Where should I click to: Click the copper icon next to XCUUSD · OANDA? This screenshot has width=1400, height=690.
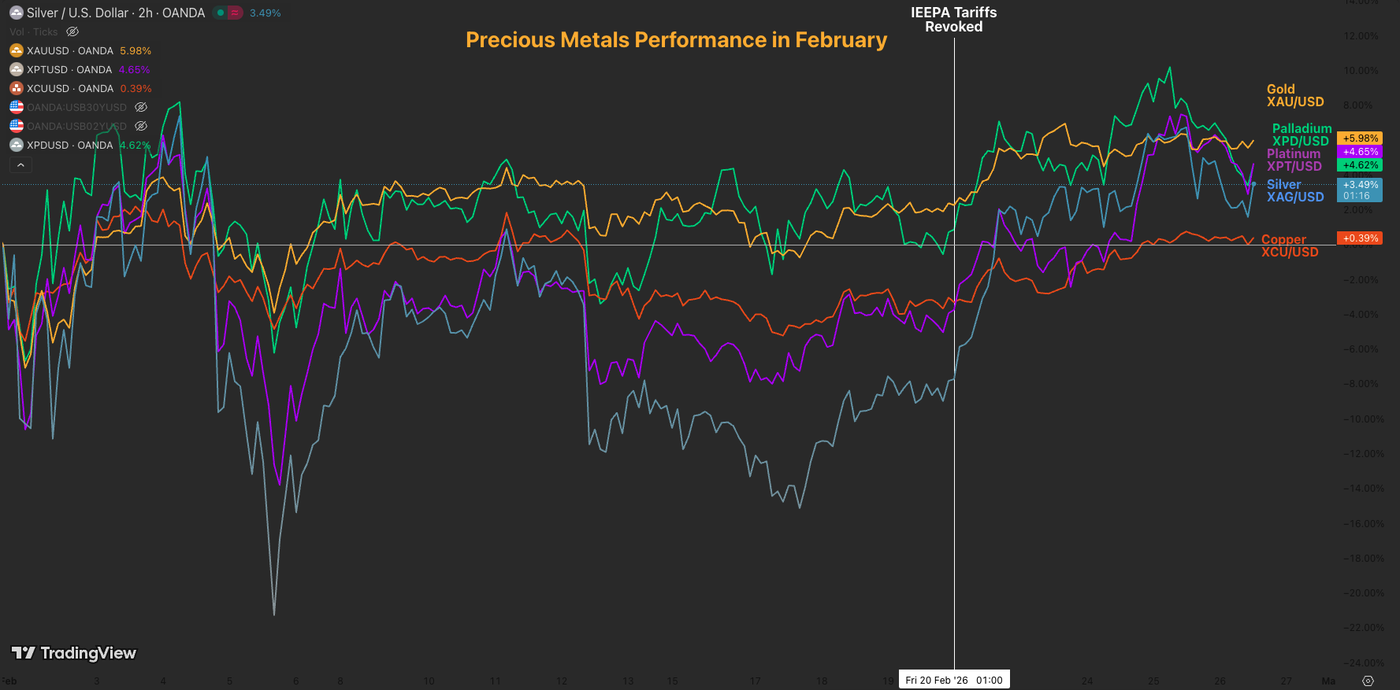(16, 88)
